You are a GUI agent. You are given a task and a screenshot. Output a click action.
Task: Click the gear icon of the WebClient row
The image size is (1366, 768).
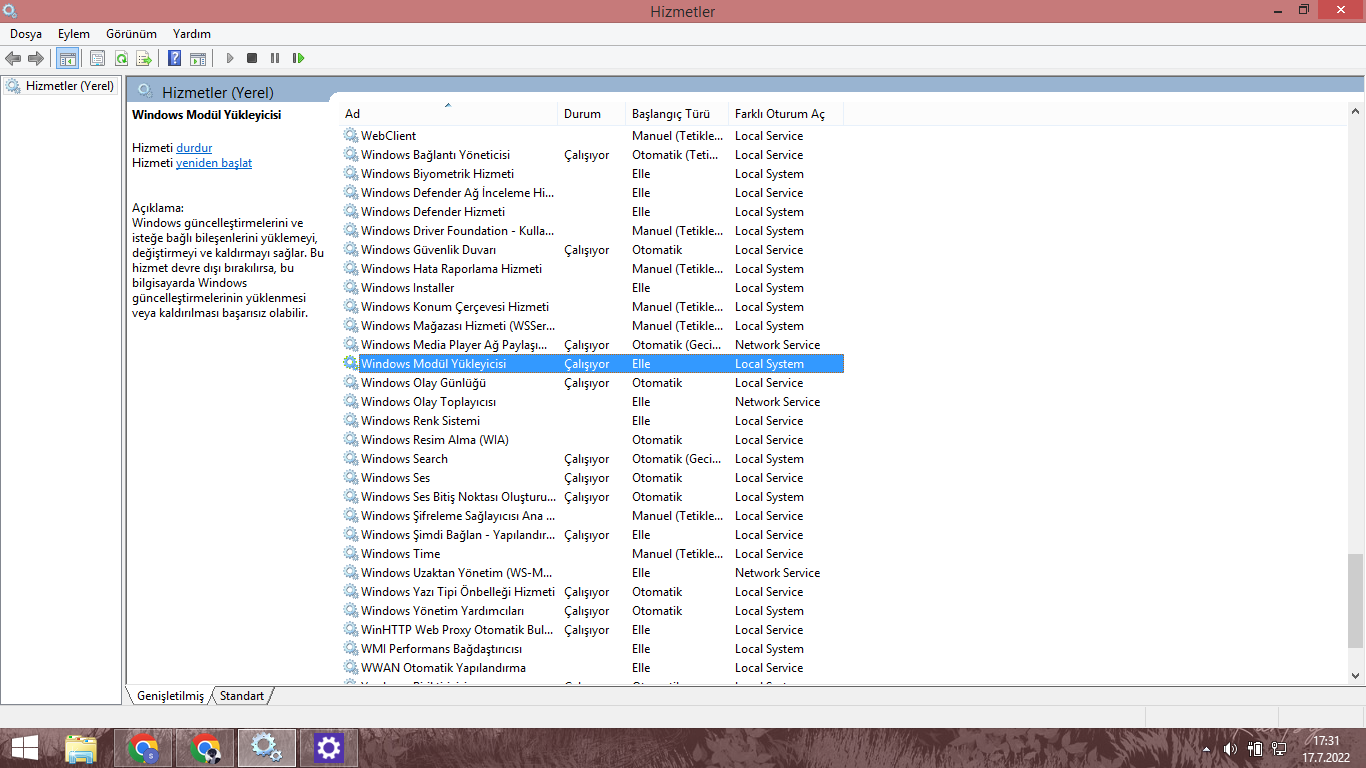coord(351,135)
